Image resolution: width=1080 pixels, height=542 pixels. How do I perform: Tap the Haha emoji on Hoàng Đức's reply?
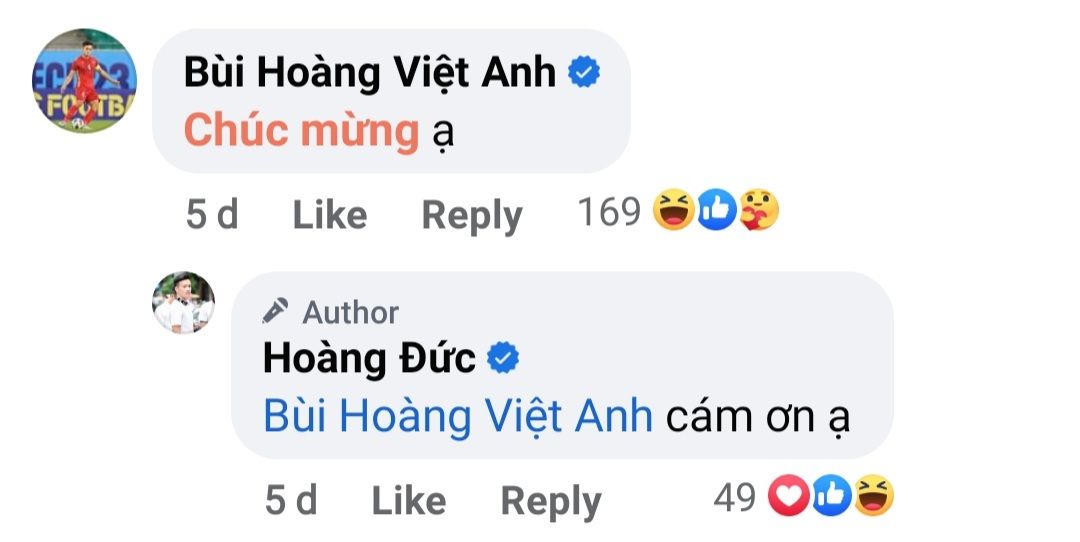coord(873,496)
